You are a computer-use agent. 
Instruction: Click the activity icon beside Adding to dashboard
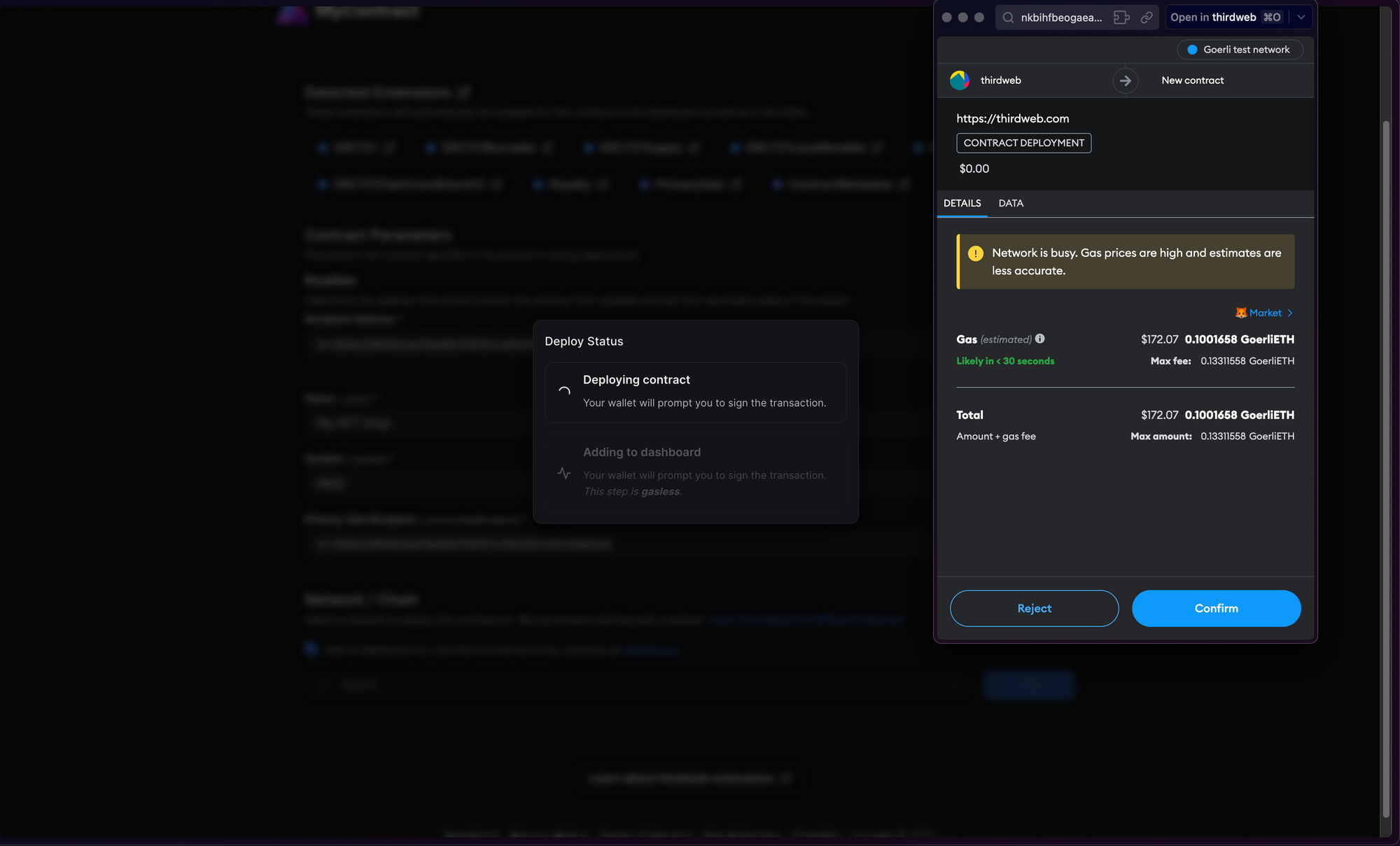pyautogui.click(x=564, y=473)
